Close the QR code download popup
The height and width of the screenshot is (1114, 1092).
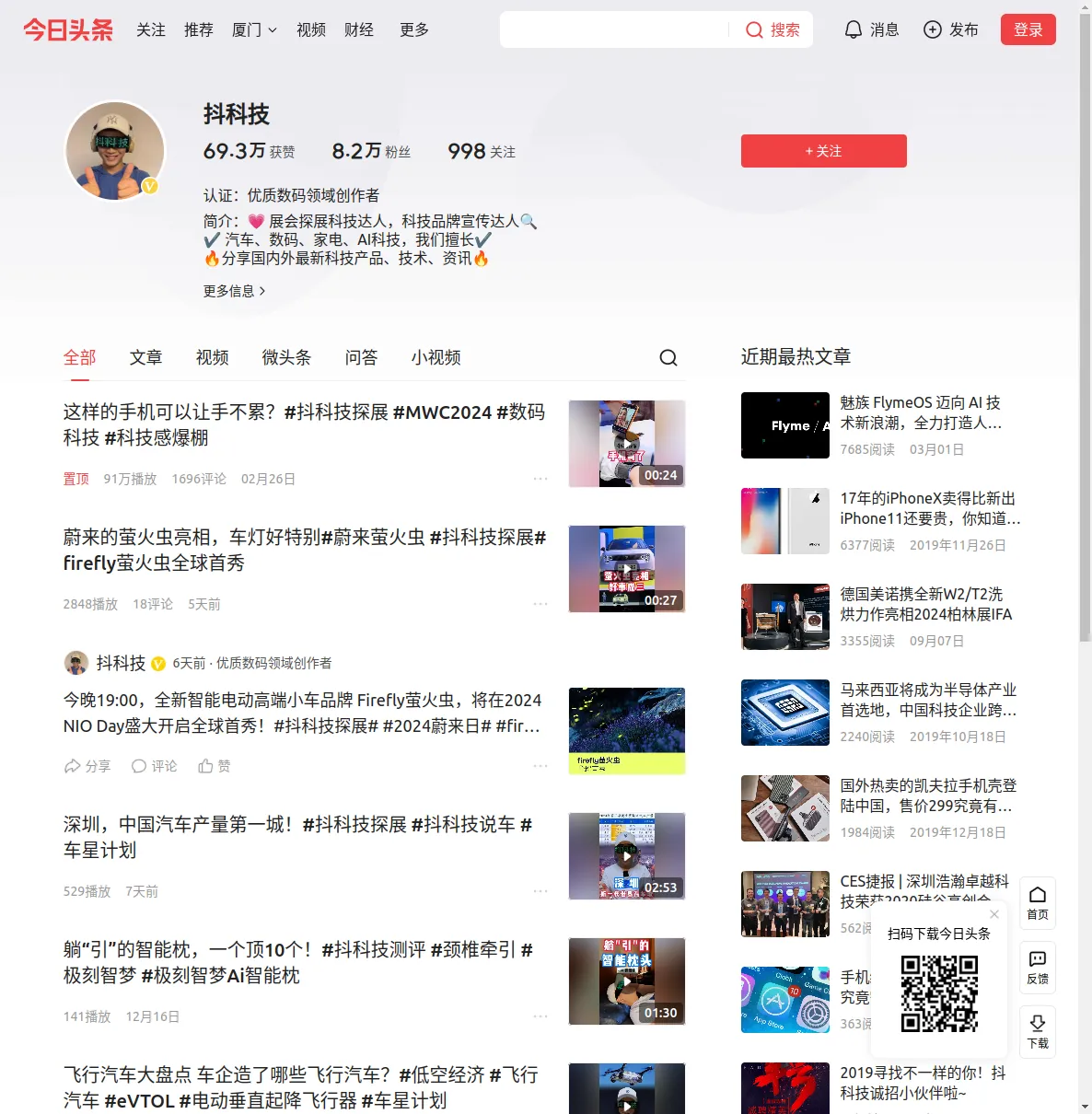tap(994, 914)
